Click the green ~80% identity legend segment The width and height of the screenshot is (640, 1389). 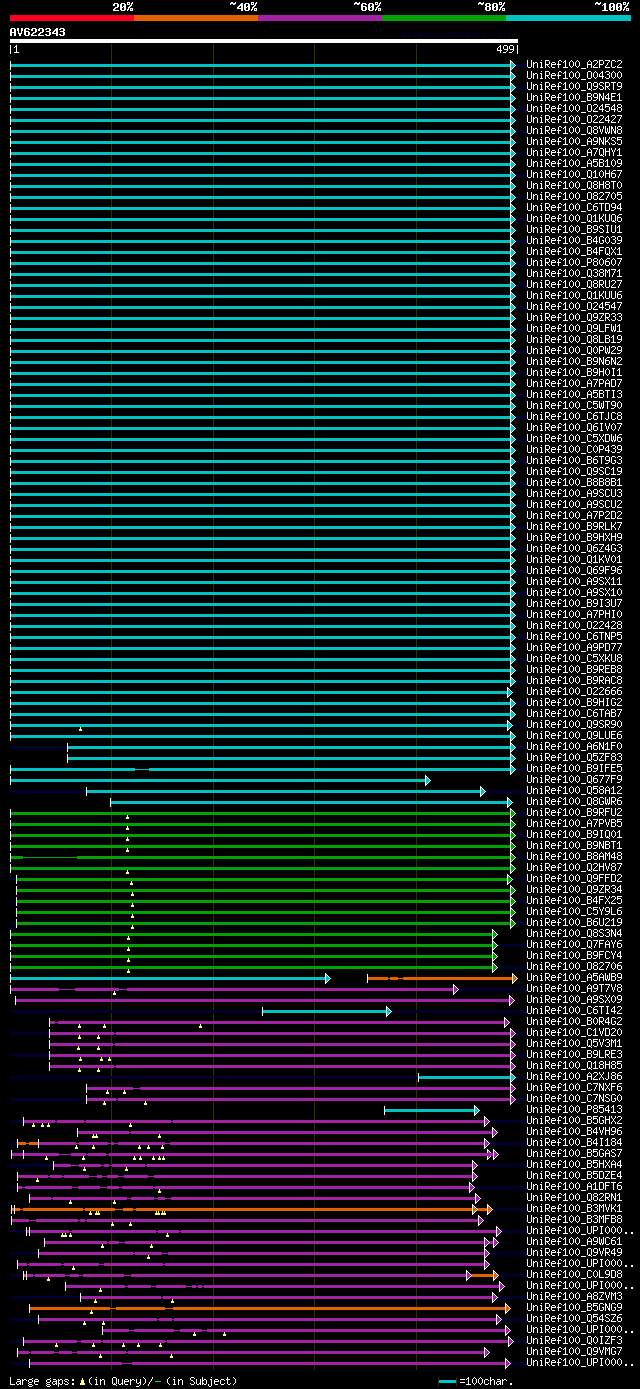pos(444,17)
